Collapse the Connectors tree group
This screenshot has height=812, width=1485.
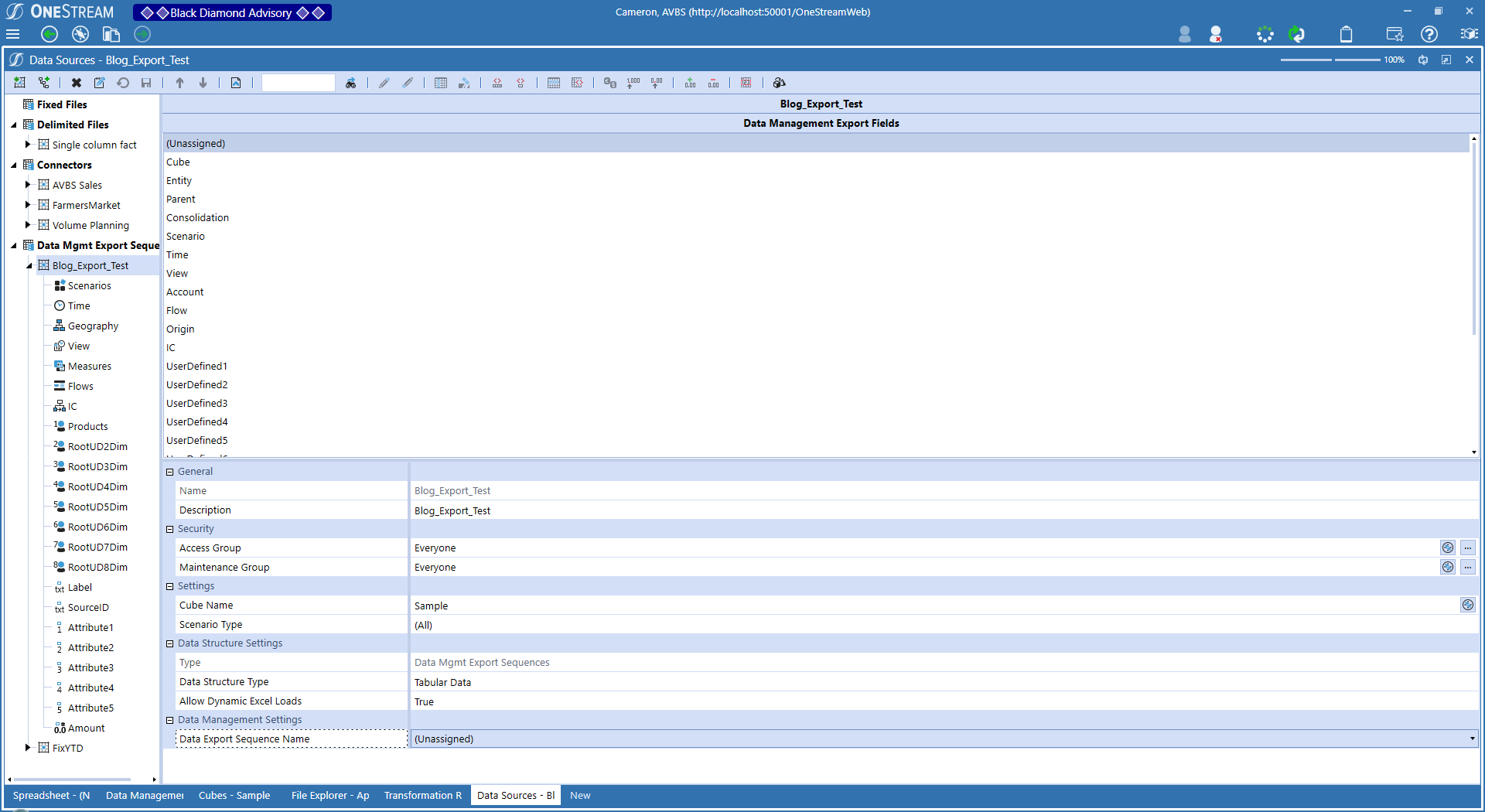pyautogui.click(x=14, y=165)
